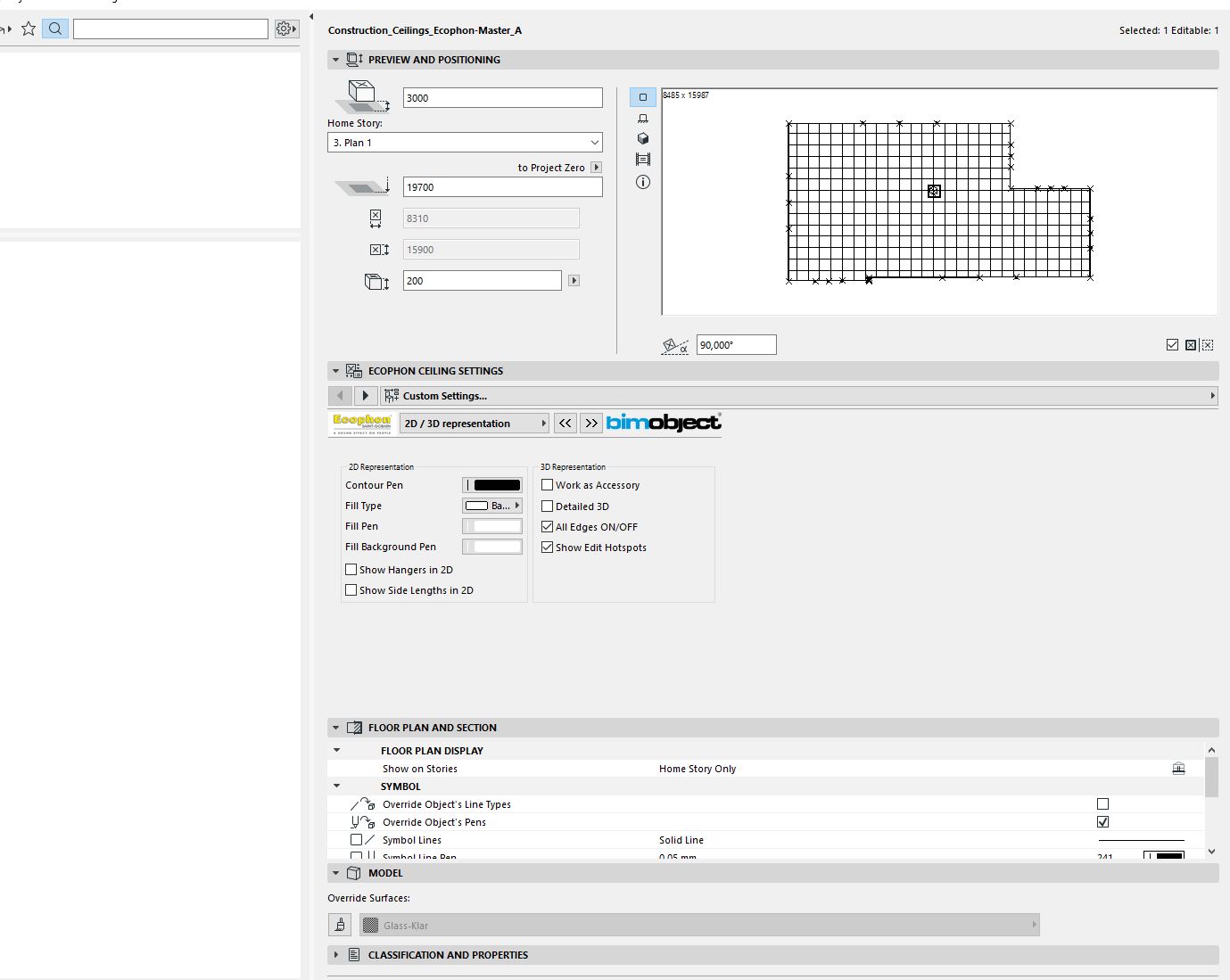Enable Show Hangers in 2D checkbox
Image resolution: width=1230 pixels, height=980 pixels.
tap(351, 570)
